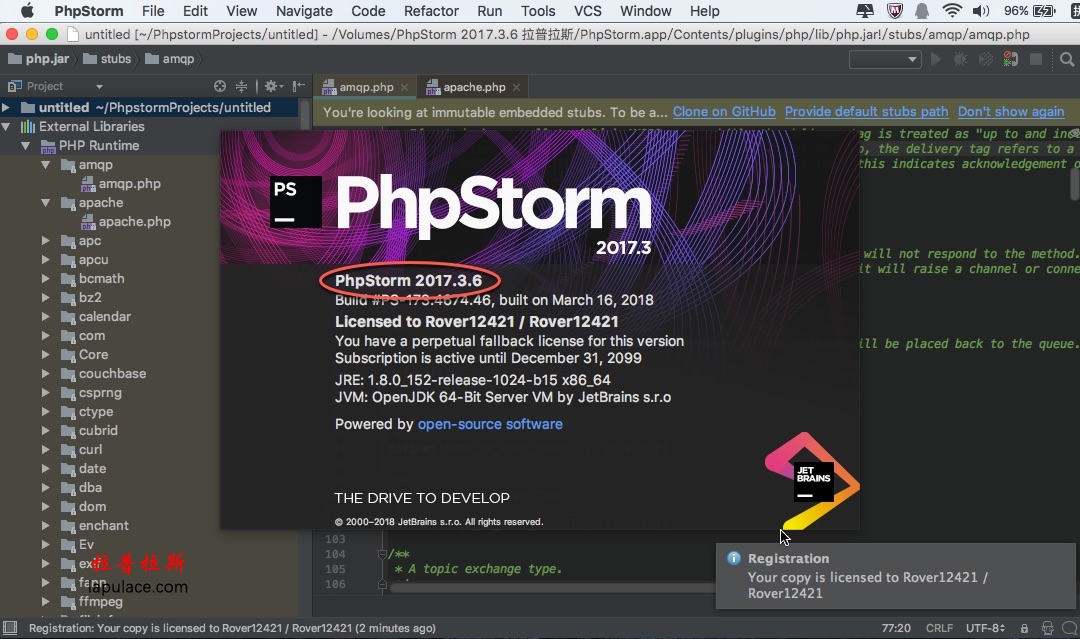Image resolution: width=1080 pixels, height=639 pixels.
Task: Collapse the amqp folder
Action: point(45,165)
